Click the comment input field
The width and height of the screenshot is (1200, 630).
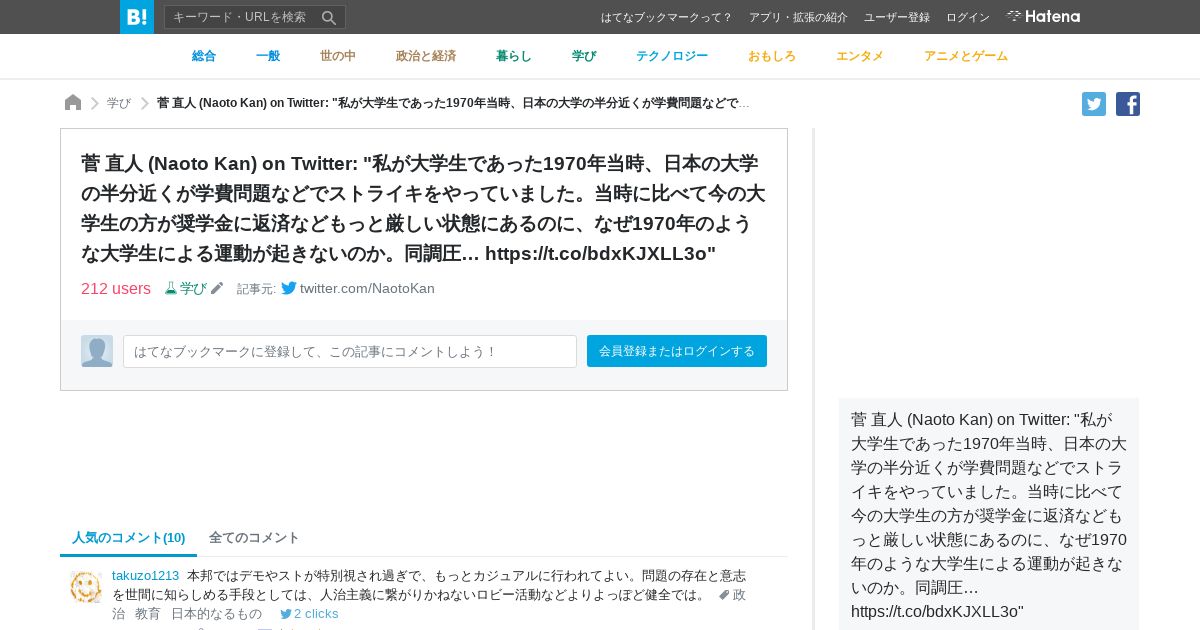(x=350, y=351)
